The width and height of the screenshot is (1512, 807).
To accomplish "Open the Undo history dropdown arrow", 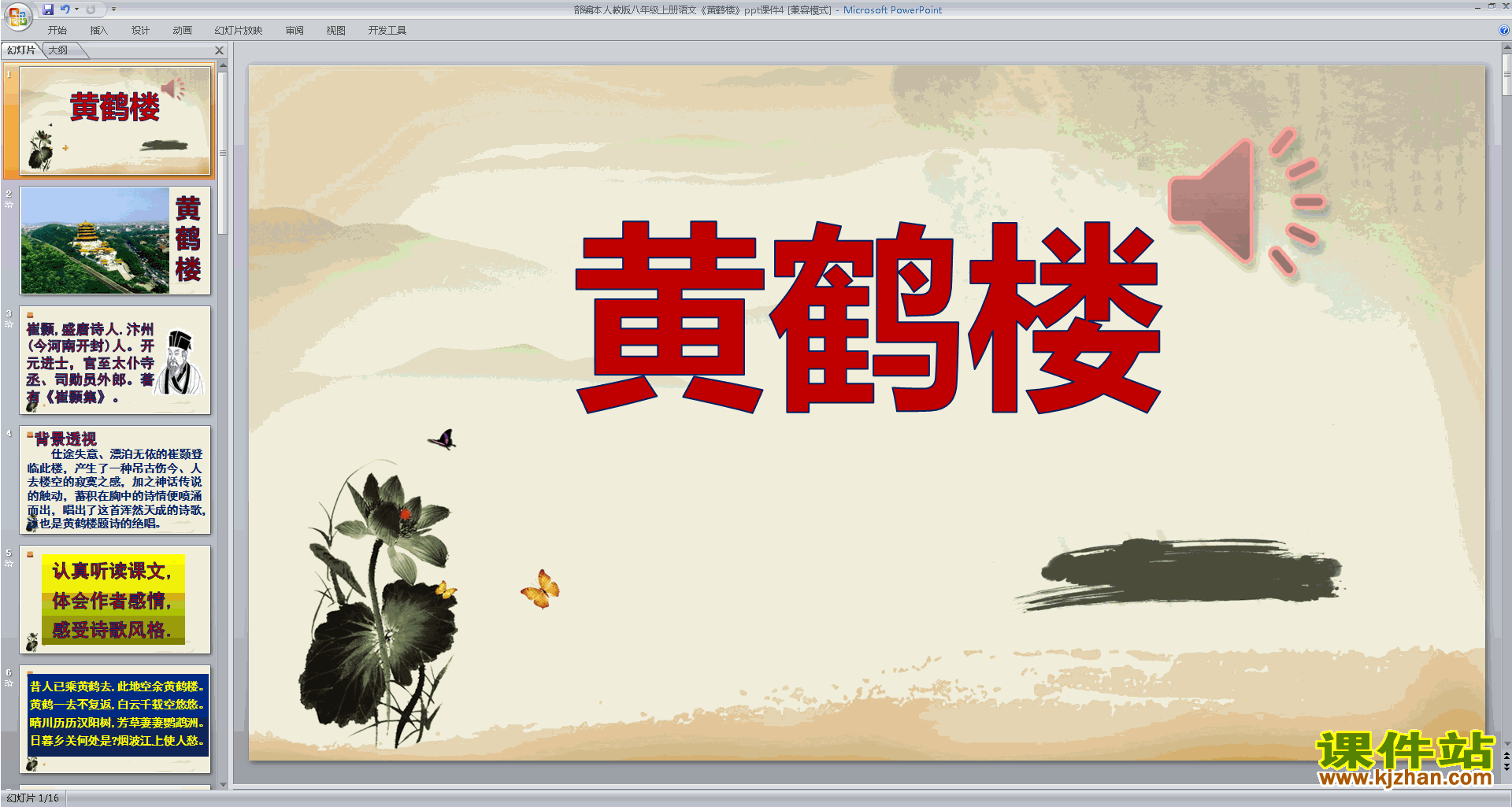I will point(76,9).
